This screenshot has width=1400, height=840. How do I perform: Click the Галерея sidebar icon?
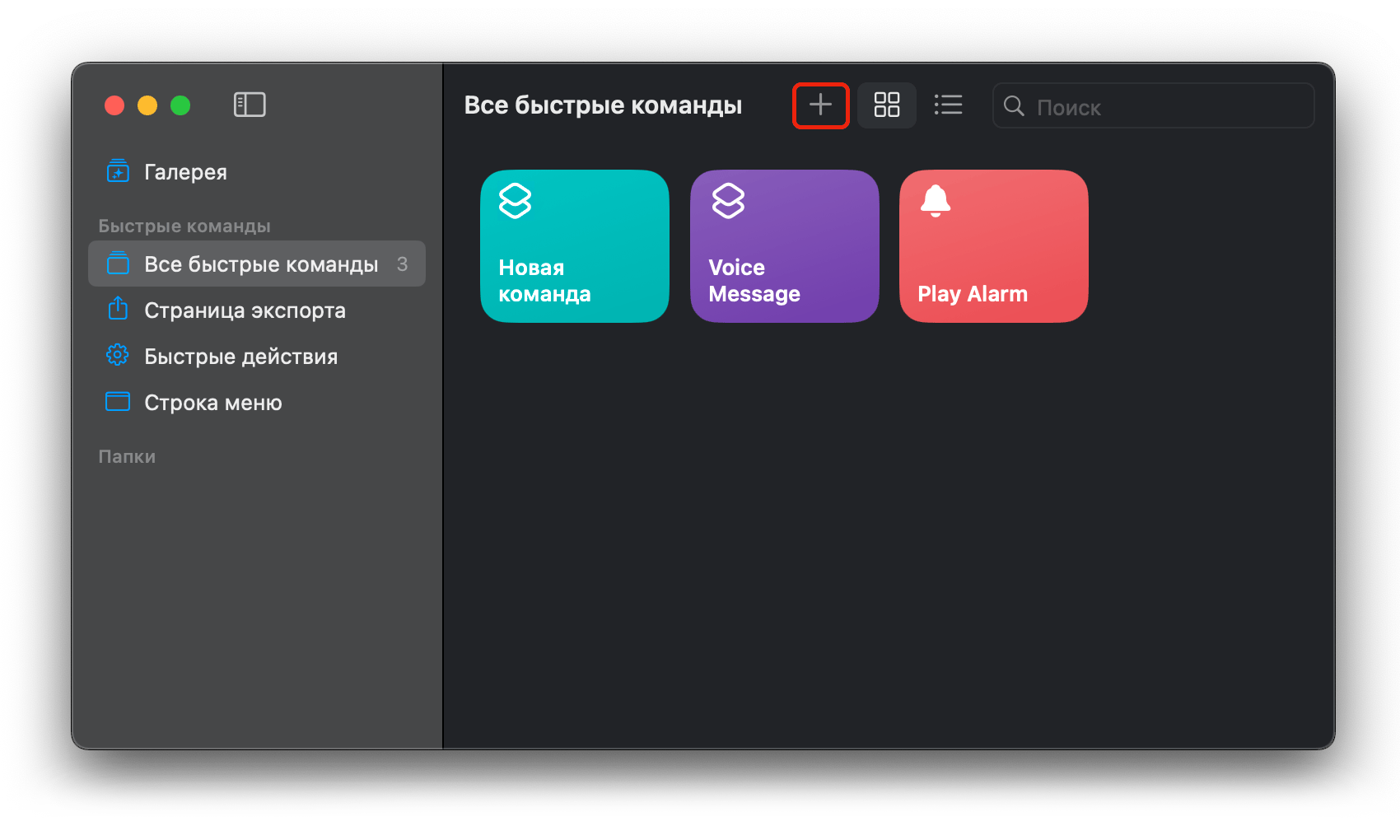coord(118,171)
